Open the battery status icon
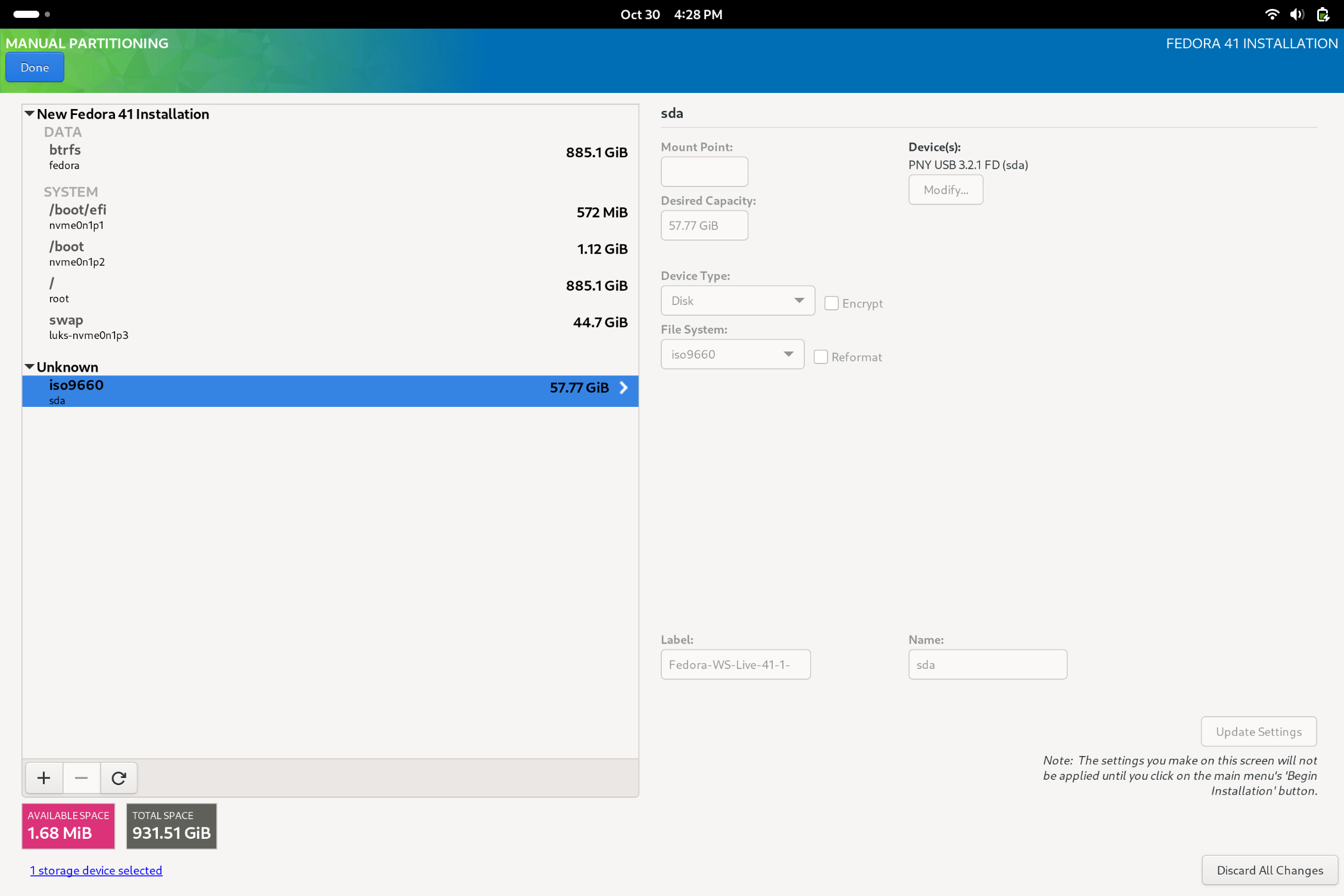1344x896 pixels. (1323, 14)
